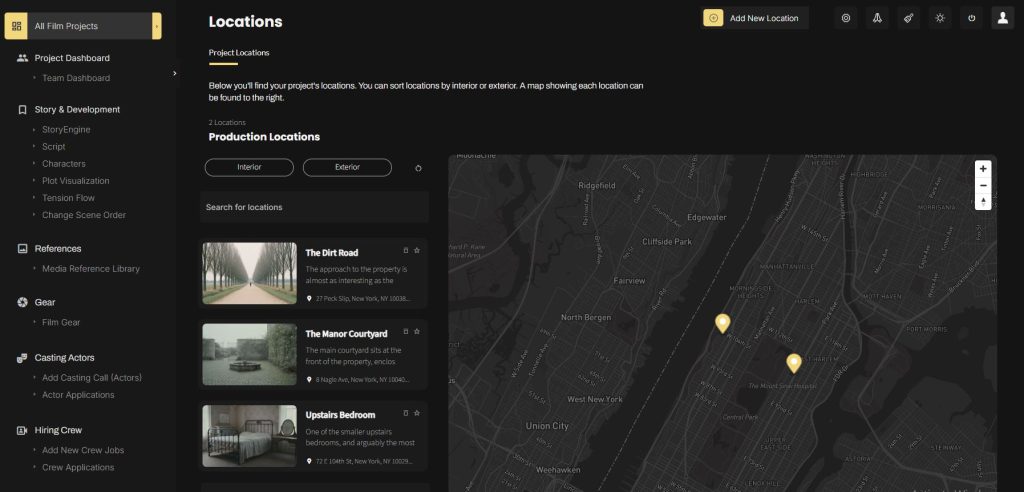Open the All Film Projects grid icon
Viewport: 1024px width, 492px height.
point(16,26)
